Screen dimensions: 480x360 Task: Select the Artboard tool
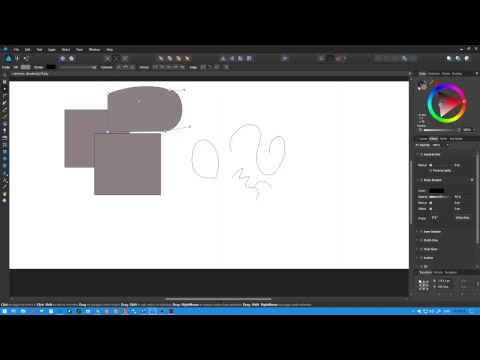pyautogui.click(x=5, y=82)
